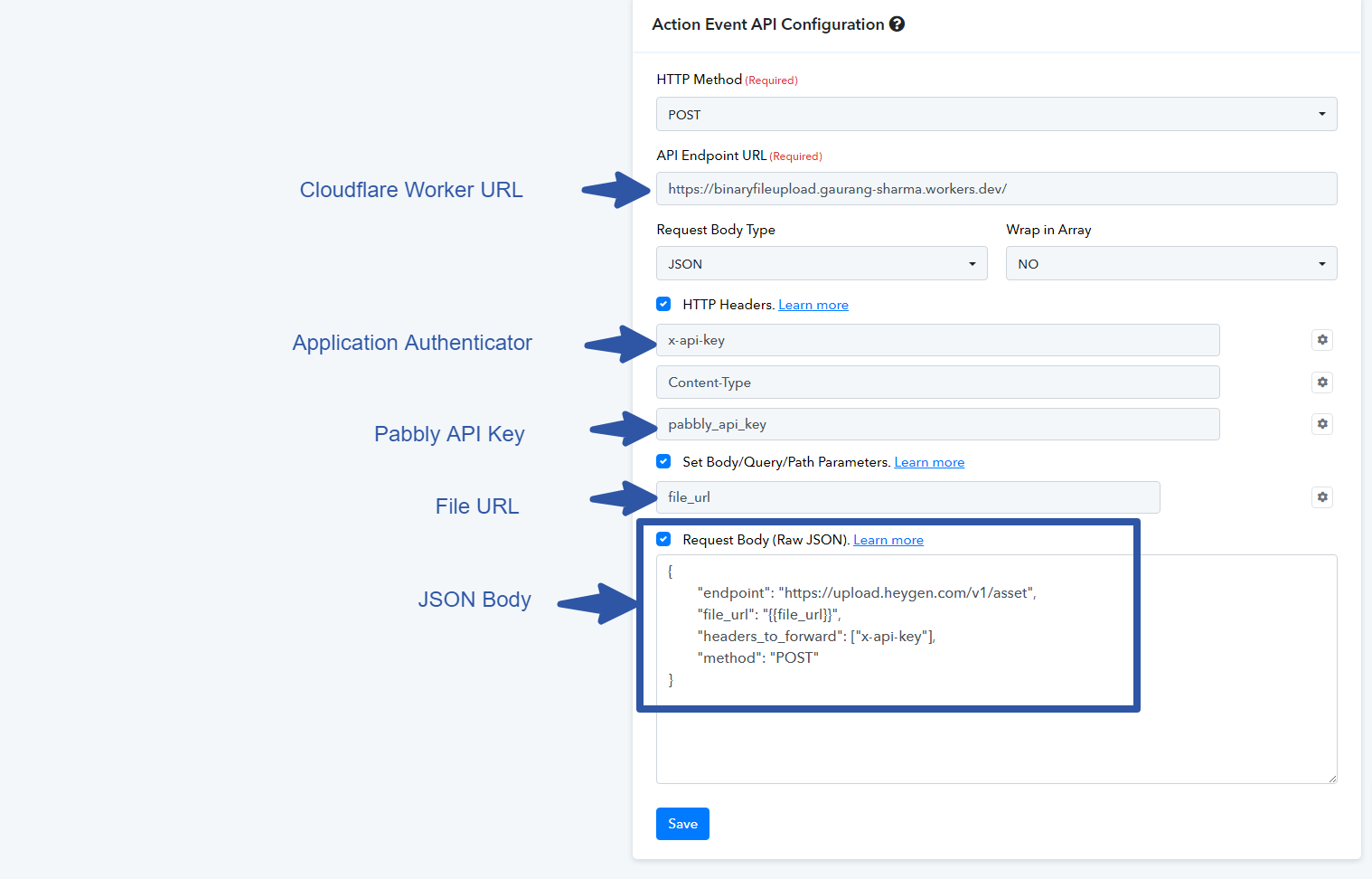Open Request Body Type dropdown showing JSON

(x=822, y=263)
